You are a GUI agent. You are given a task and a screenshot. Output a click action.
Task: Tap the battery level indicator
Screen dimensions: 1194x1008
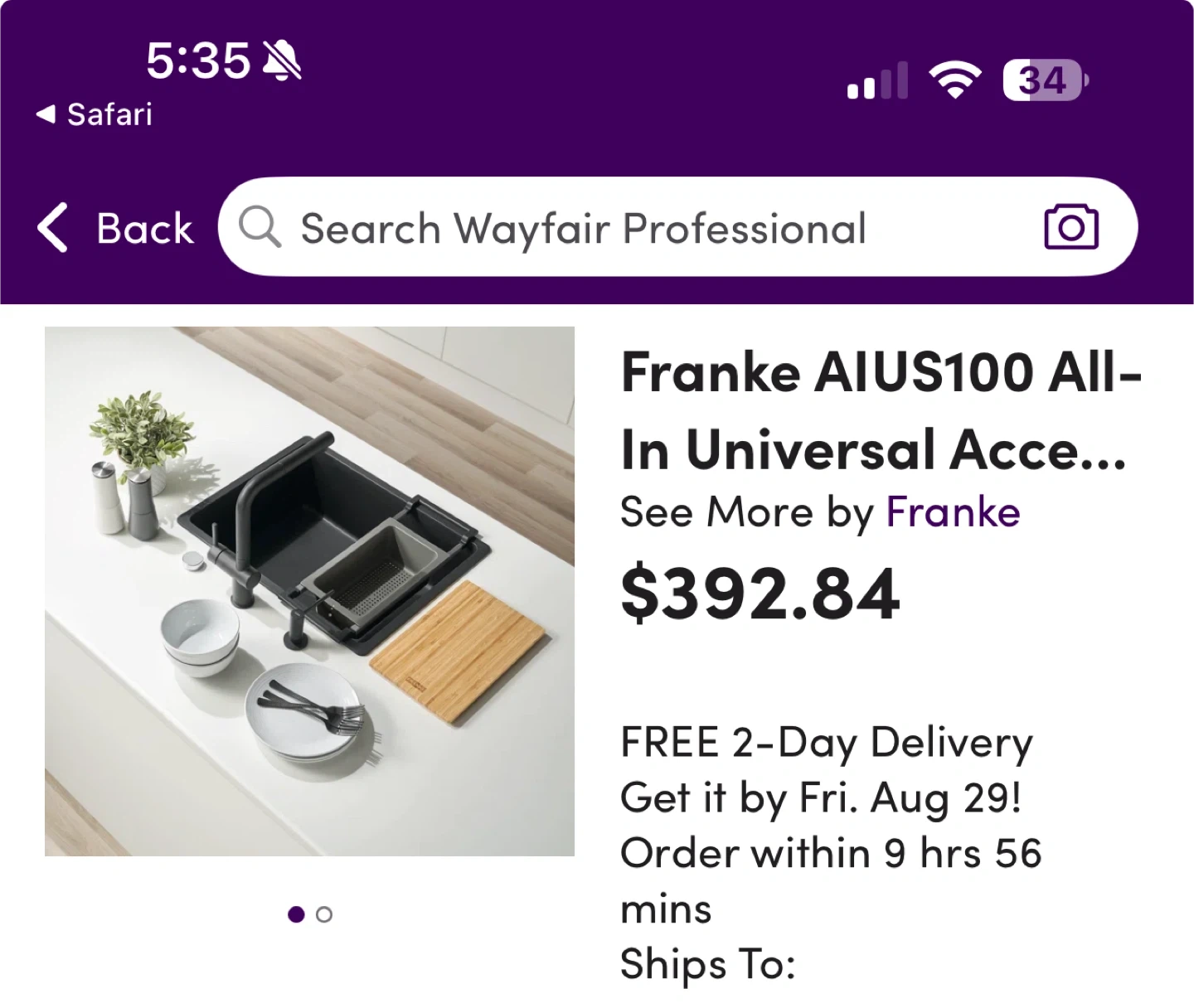pyautogui.click(x=1045, y=81)
